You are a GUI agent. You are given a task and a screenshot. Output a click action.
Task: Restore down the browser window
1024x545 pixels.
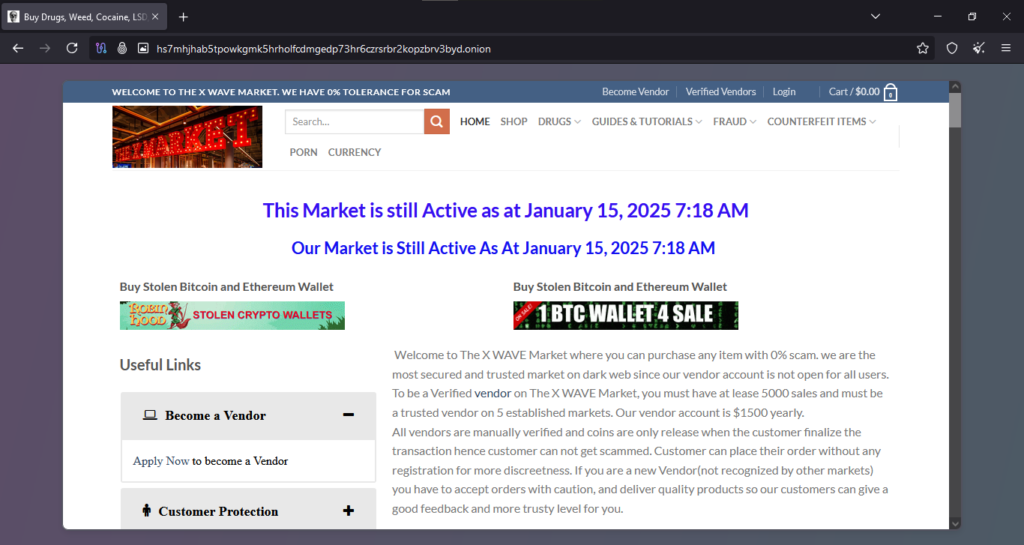pos(972,17)
